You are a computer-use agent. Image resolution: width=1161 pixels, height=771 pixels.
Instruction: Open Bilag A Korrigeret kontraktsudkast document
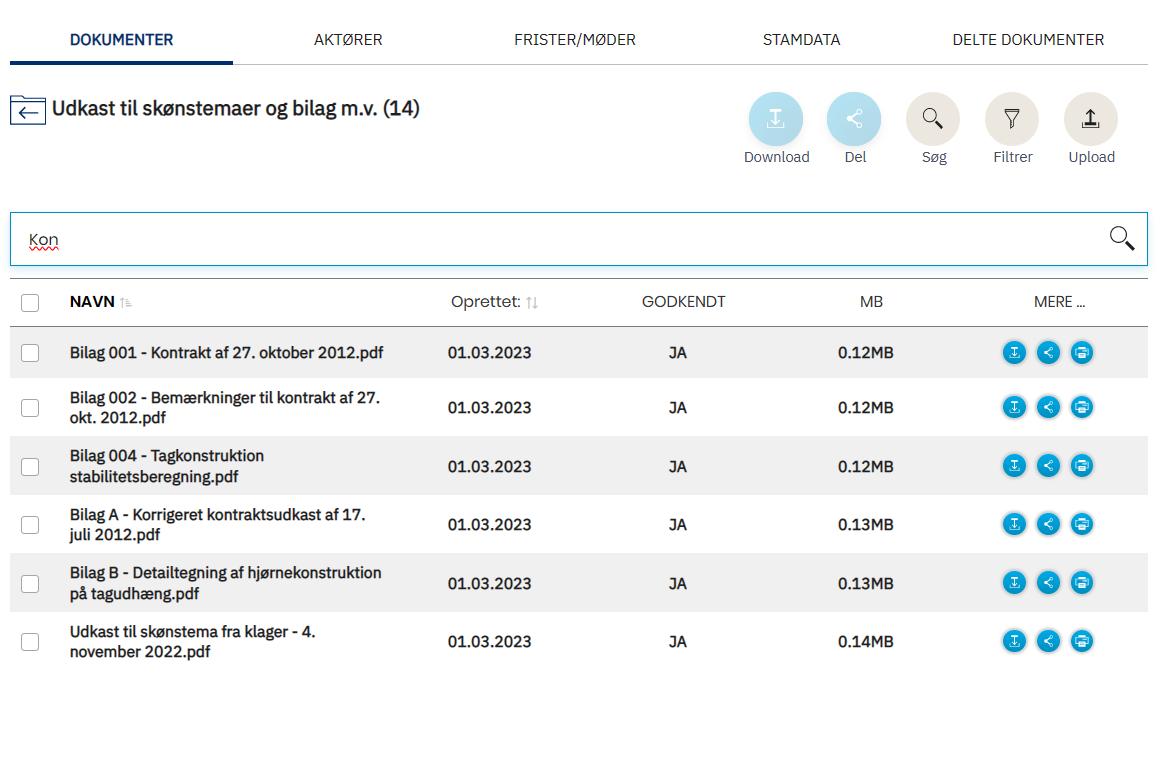pos(218,524)
